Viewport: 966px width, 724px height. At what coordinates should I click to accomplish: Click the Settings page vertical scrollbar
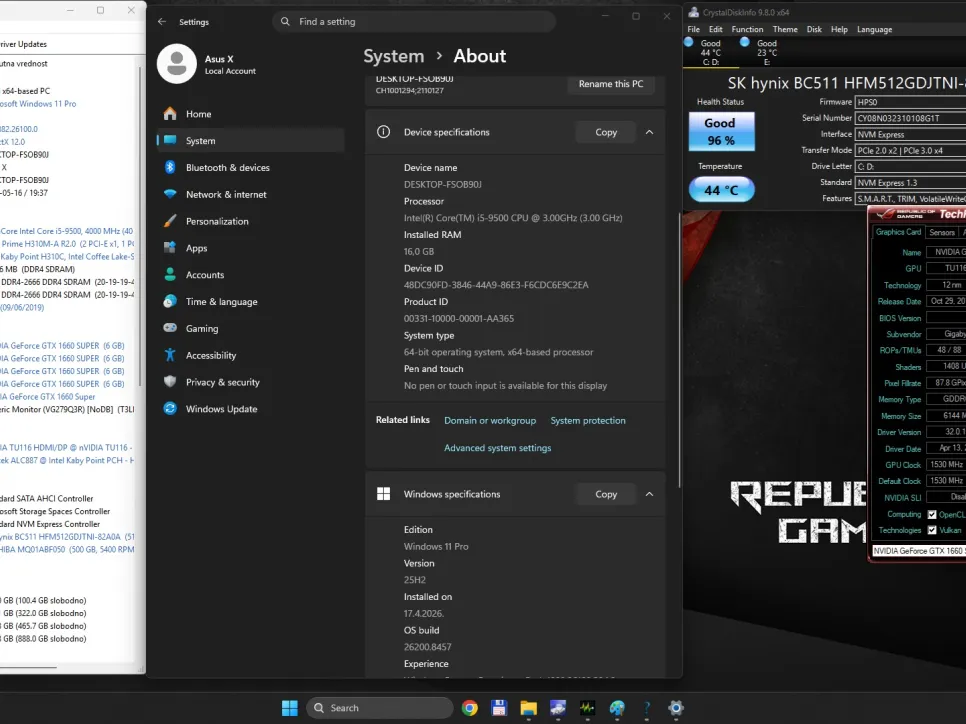pyautogui.click(x=680, y=350)
